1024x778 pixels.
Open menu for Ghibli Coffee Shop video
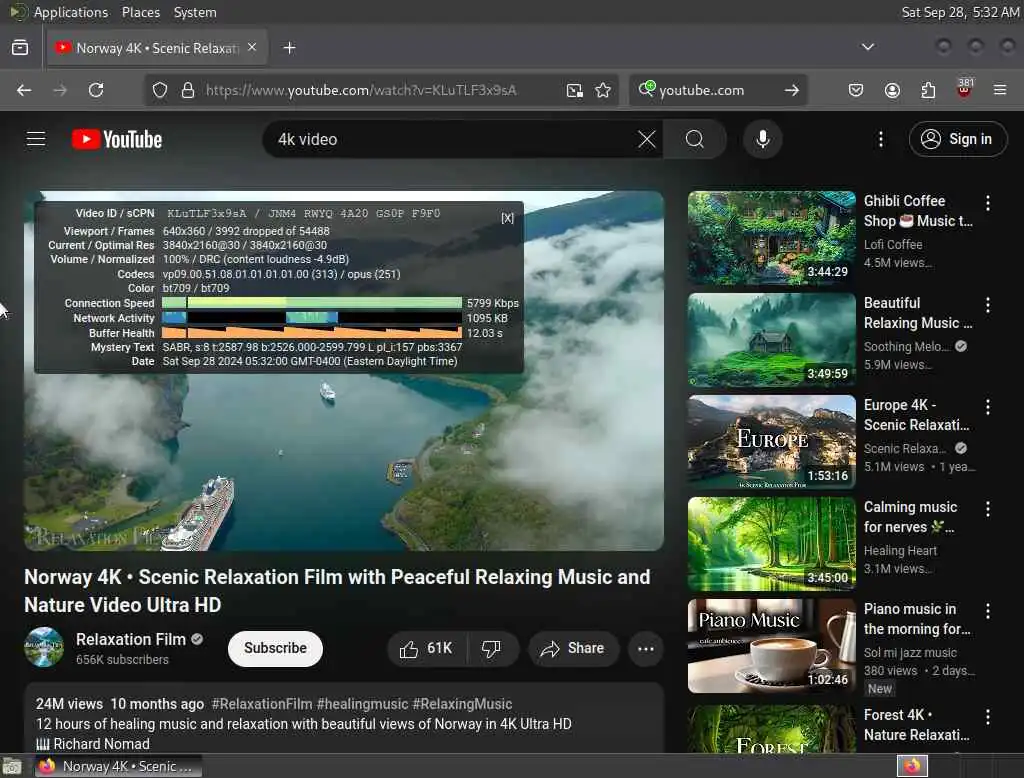[x=987, y=203]
